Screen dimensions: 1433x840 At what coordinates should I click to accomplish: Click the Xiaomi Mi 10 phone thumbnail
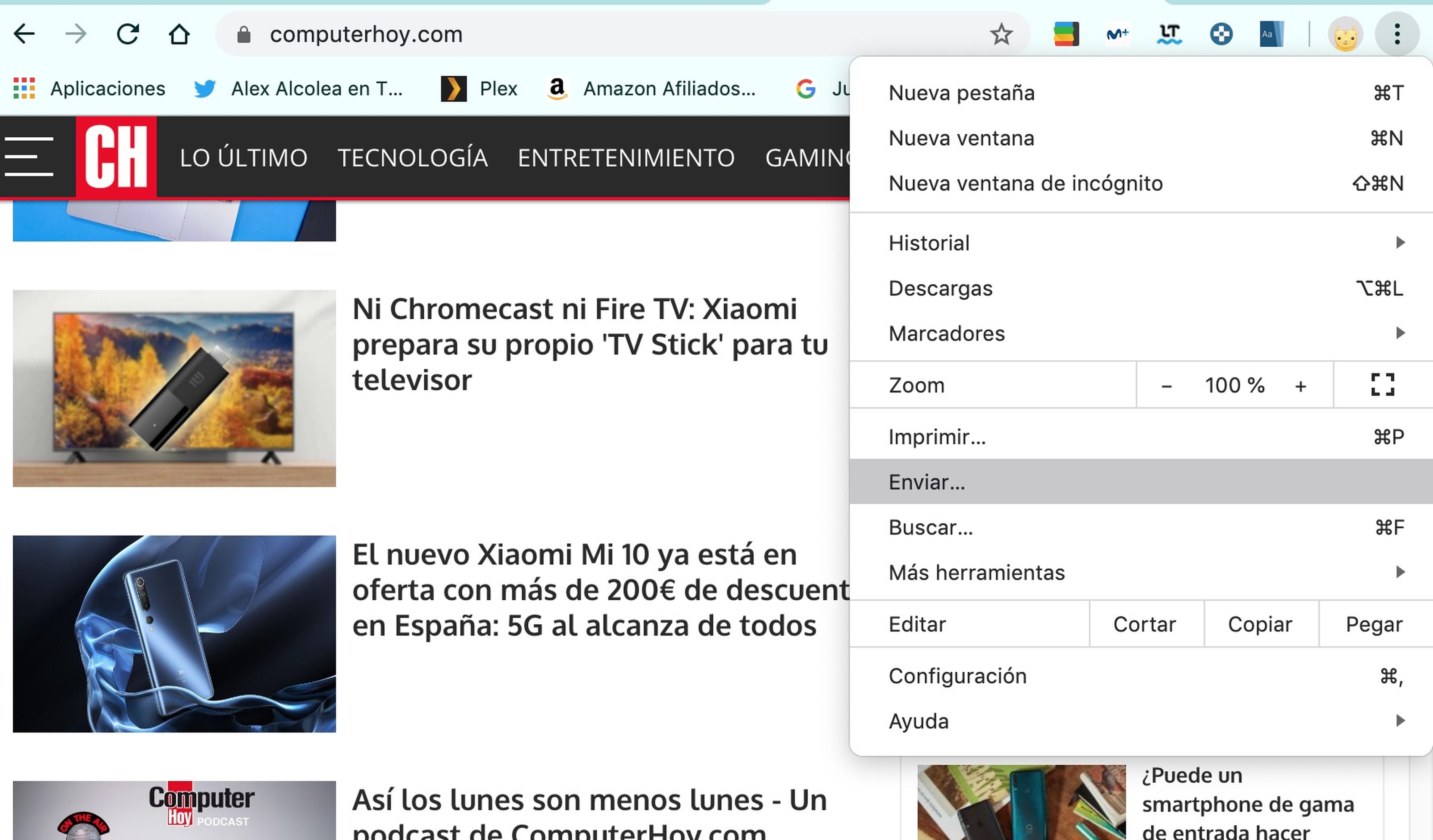(x=174, y=634)
